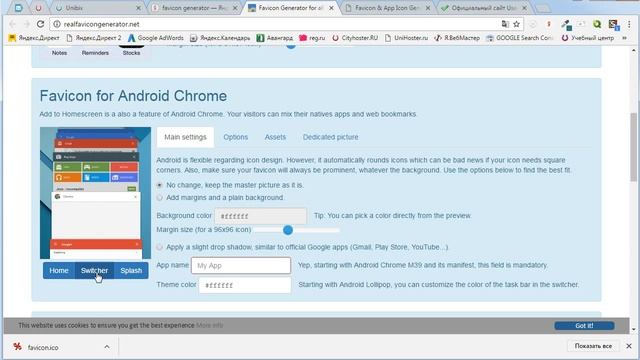Click the translate page icon
The width and height of the screenshot is (640, 360).
505,24
